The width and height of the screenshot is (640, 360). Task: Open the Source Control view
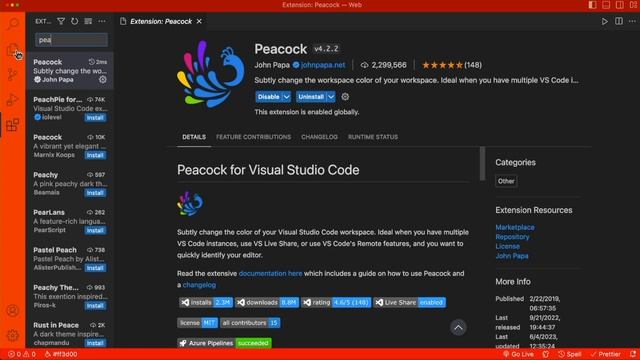pyautogui.click(x=13, y=75)
